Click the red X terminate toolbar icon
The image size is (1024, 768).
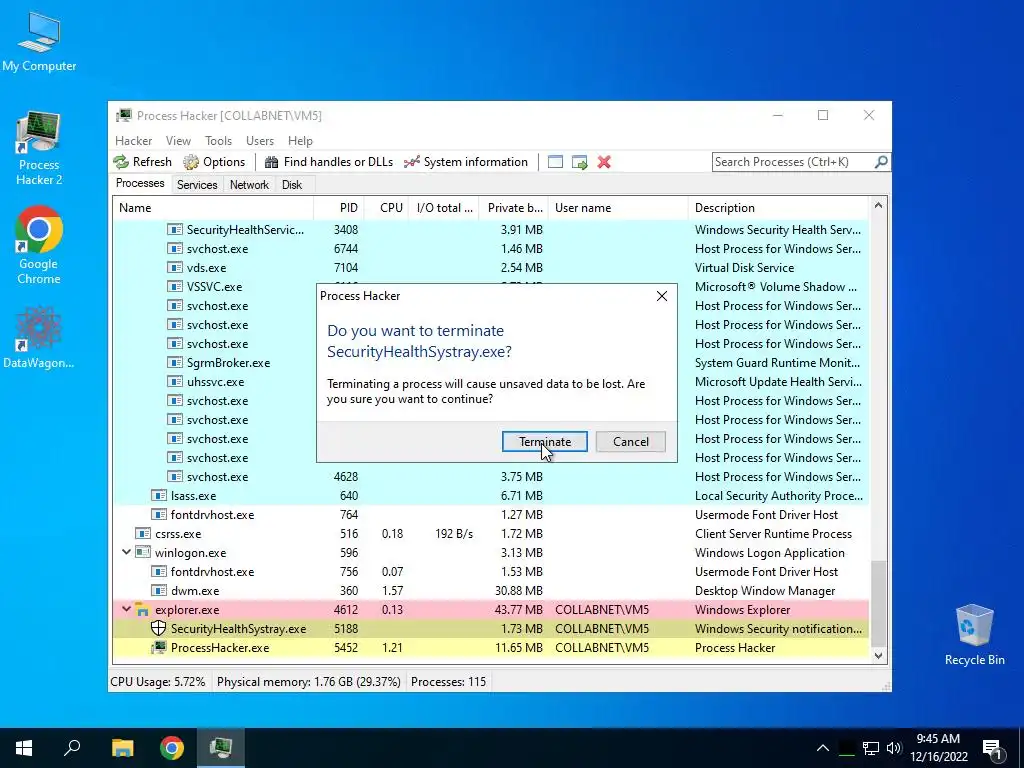[604, 162]
